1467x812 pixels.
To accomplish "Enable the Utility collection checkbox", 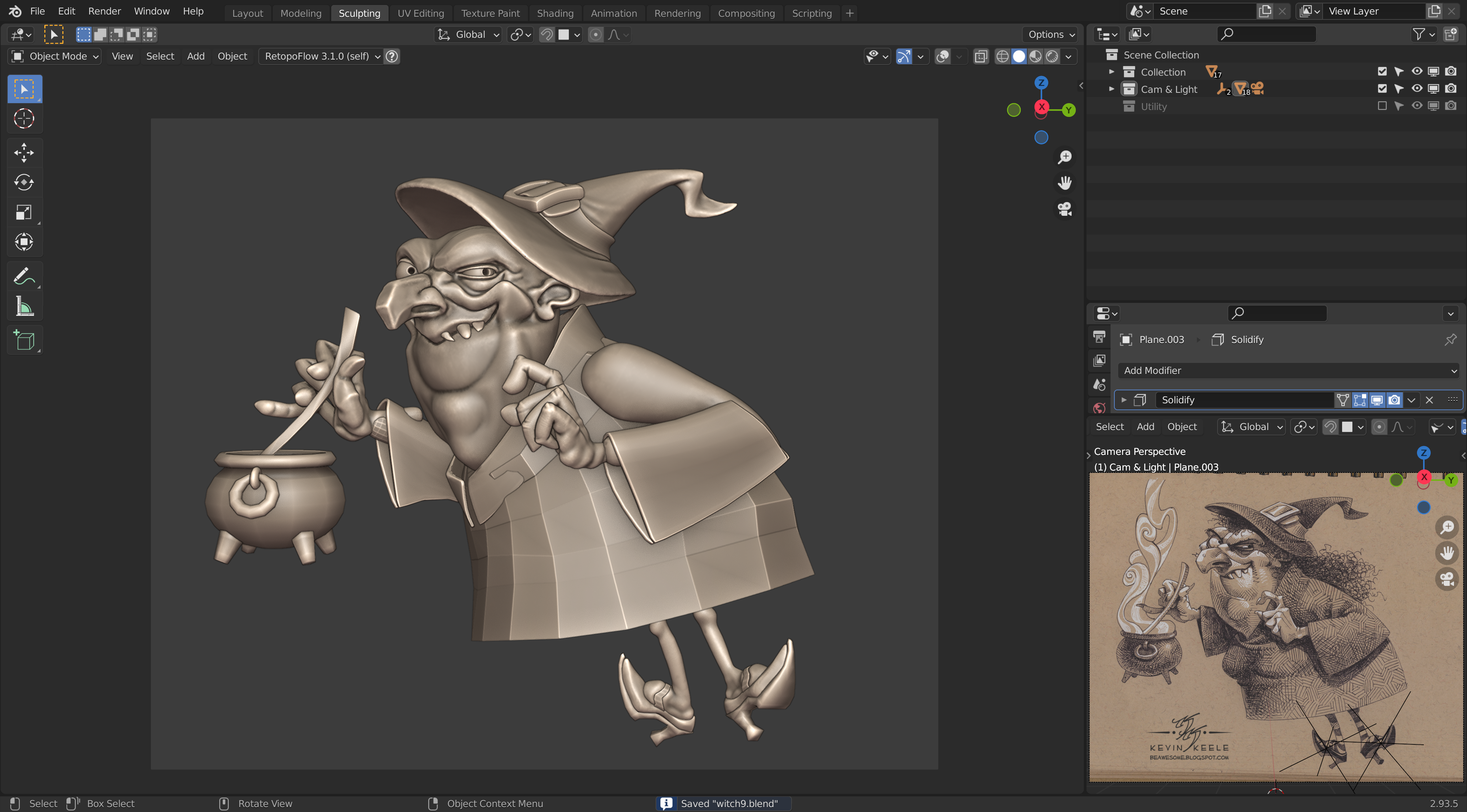I will click(1381, 106).
